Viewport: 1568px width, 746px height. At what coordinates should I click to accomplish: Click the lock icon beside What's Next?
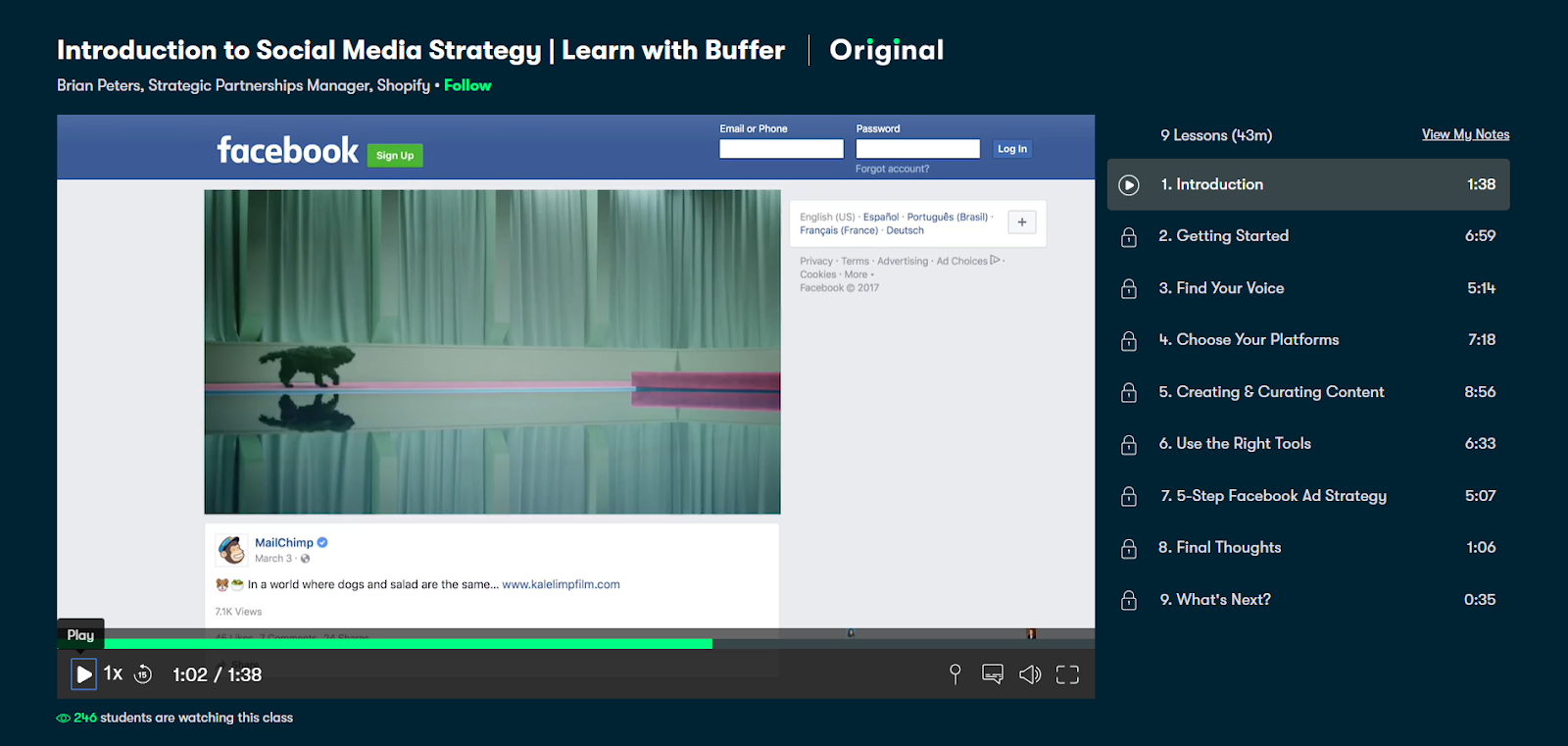click(x=1129, y=601)
